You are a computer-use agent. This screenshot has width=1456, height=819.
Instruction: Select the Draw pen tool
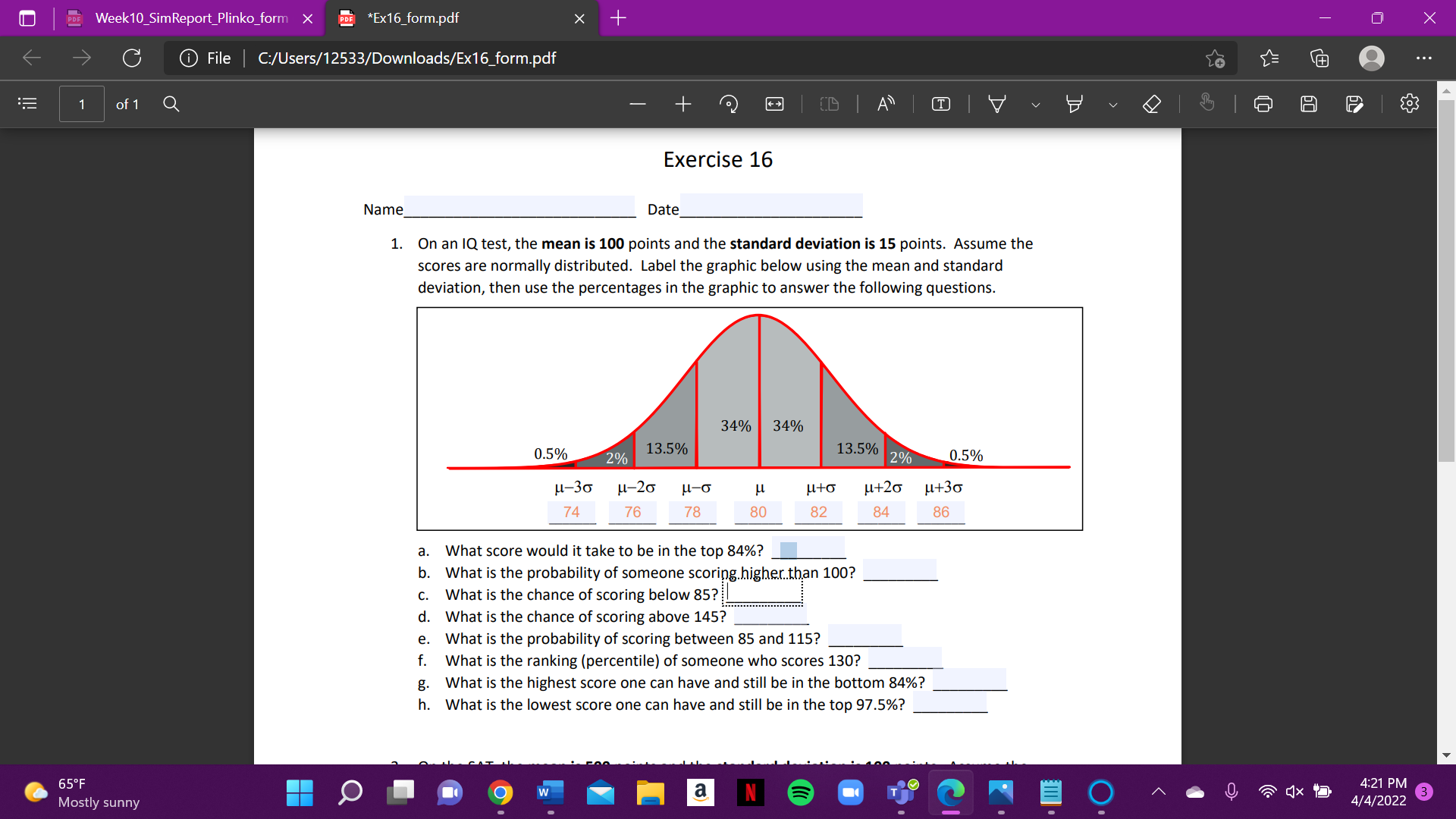(x=996, y=104)
